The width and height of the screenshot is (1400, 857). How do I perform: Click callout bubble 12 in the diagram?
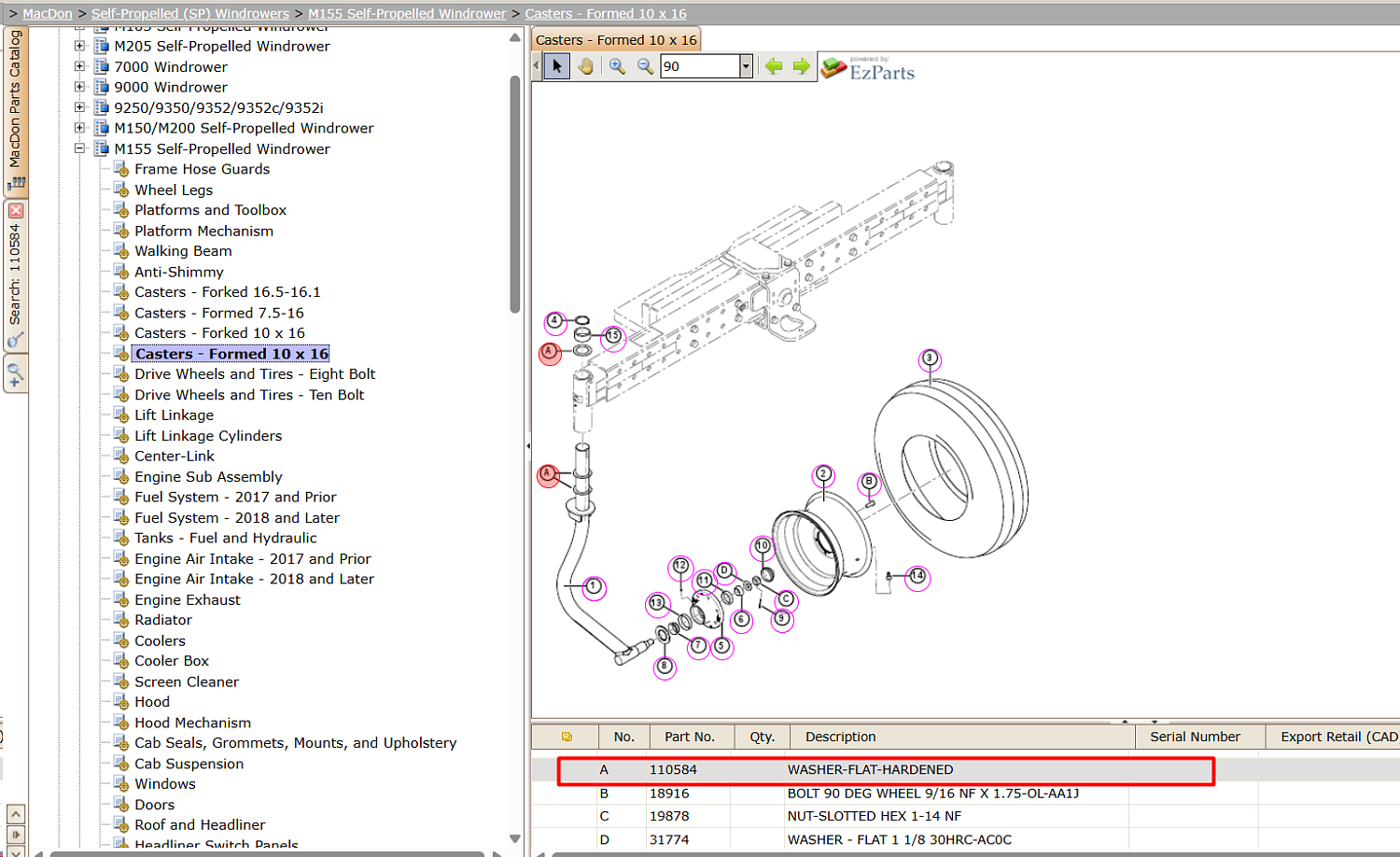(x=680, y=566)
